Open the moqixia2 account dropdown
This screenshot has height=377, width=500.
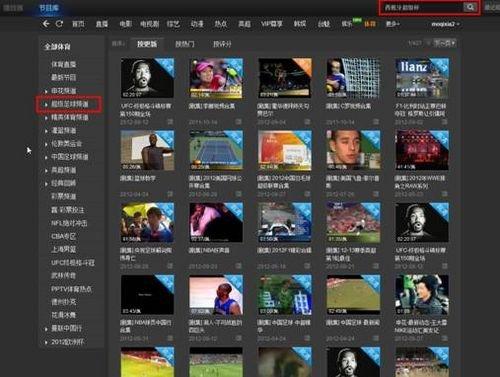[x=445, y=24]
